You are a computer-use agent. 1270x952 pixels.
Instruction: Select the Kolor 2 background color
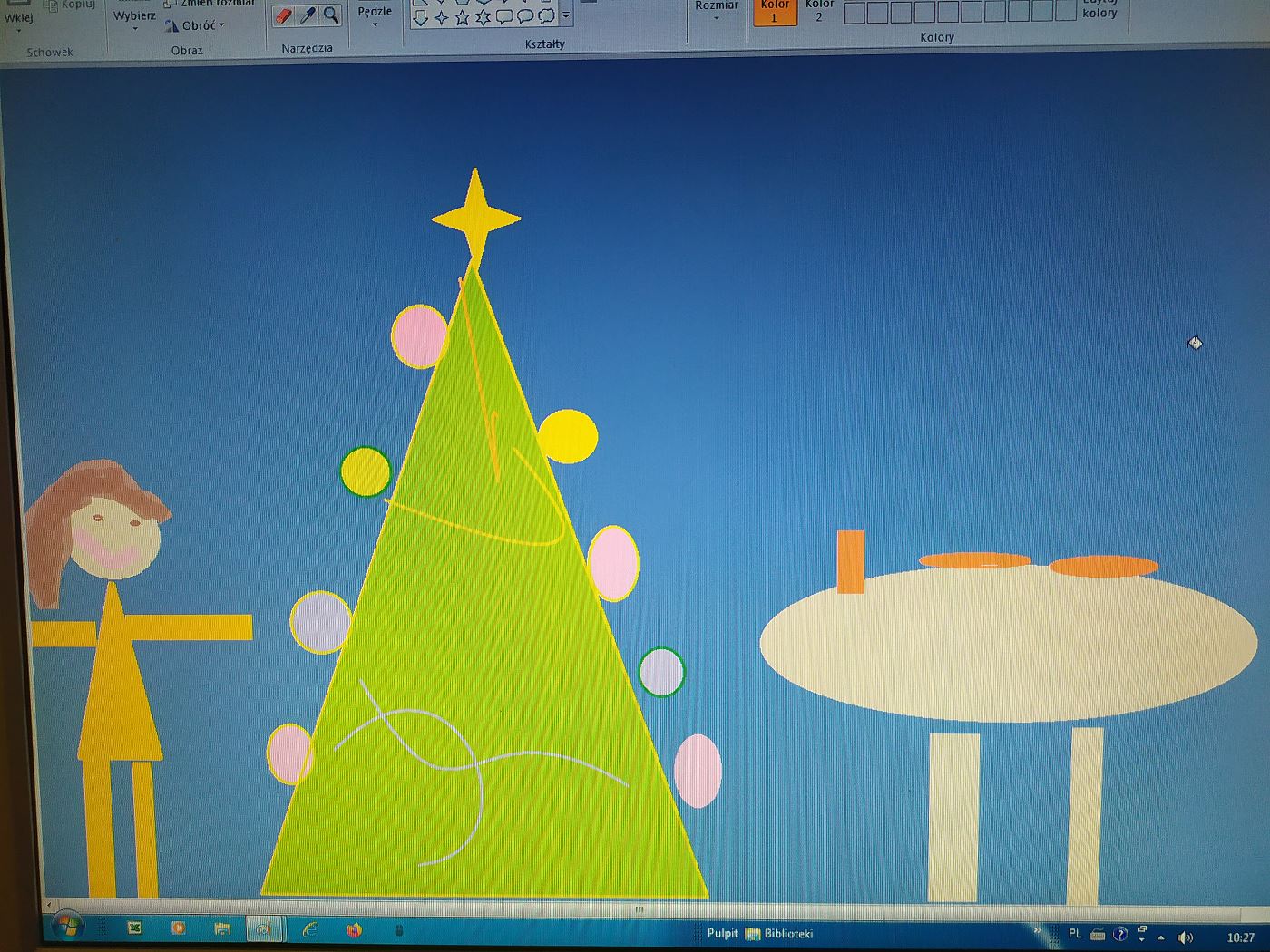tap(819, 11)
